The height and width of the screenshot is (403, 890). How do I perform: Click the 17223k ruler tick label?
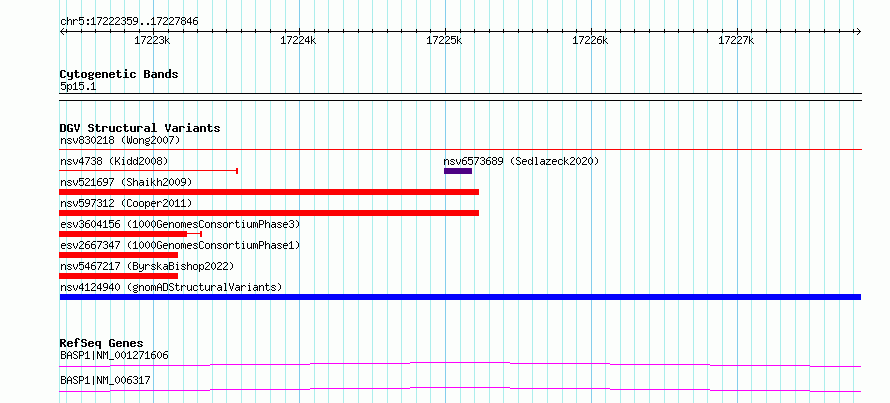[x=152, y=40]
